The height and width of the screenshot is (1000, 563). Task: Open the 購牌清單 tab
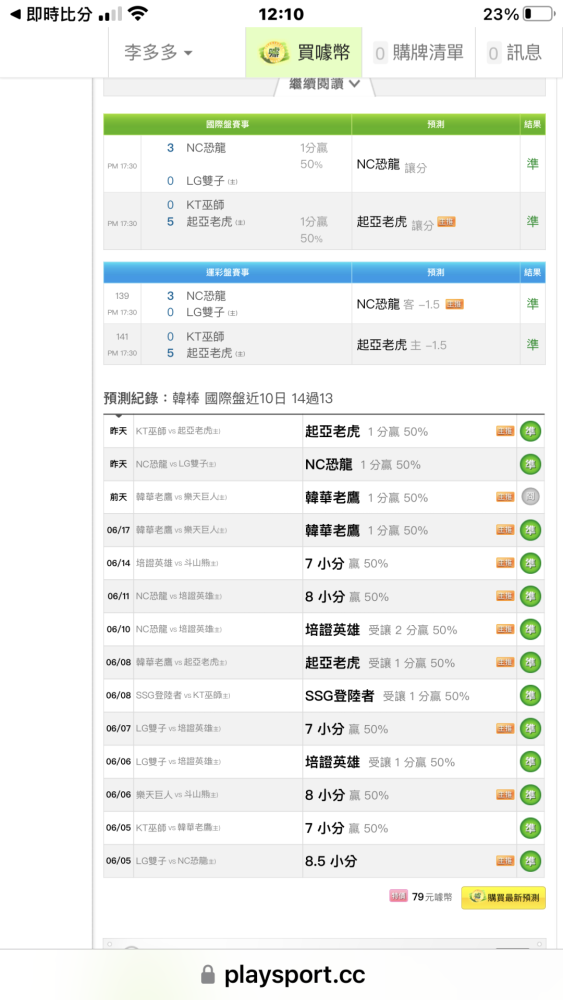pos(418,52)
